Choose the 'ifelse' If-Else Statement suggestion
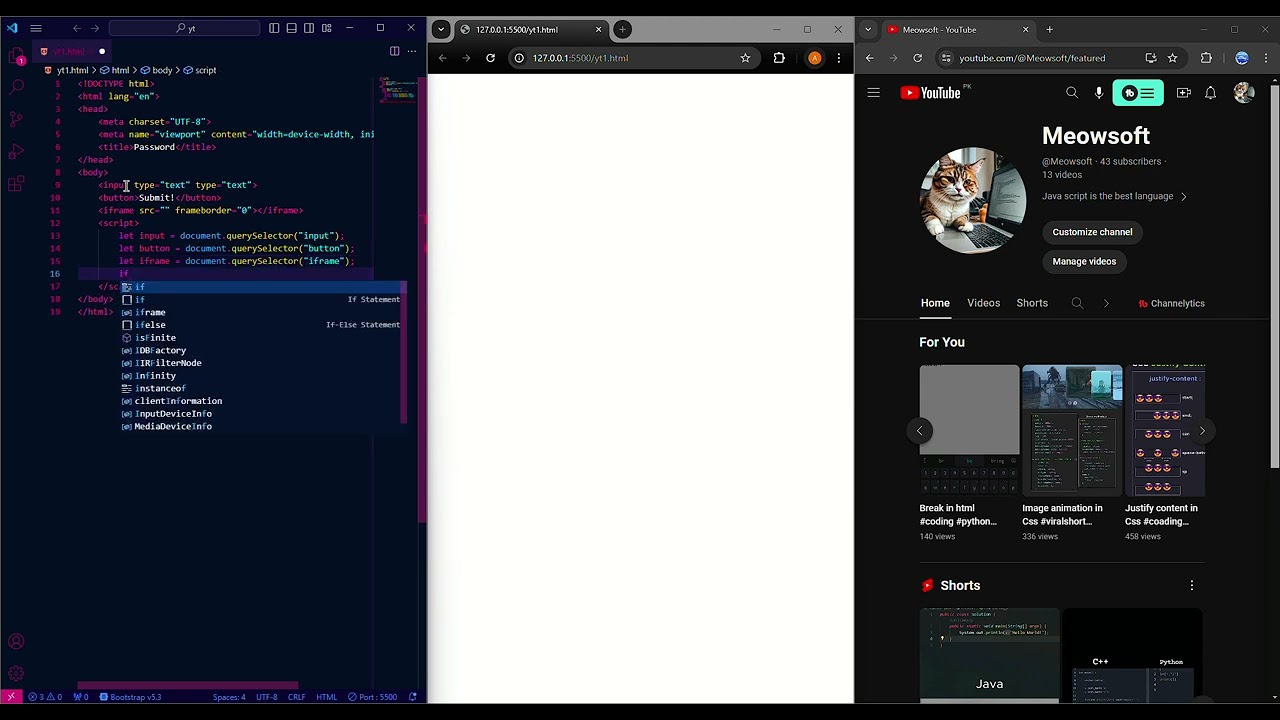 260,325
